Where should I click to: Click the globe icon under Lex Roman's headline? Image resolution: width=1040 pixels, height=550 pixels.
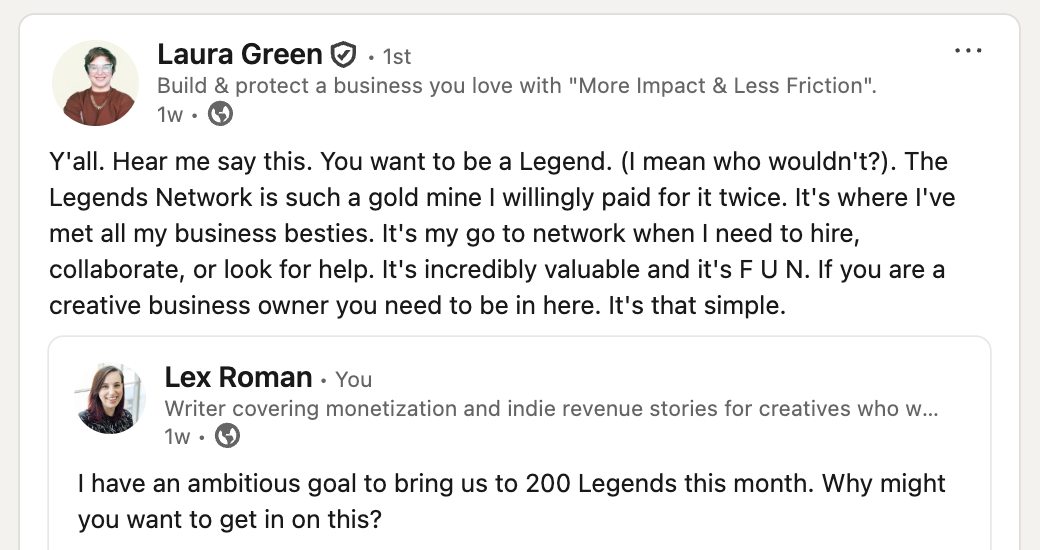click(228, 436)
